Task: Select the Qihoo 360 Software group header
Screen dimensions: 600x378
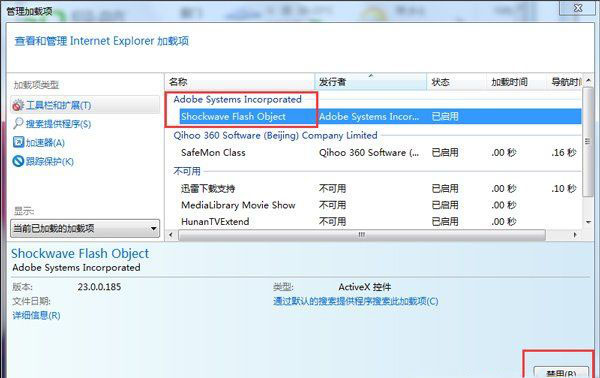Action: click(x=275, y=135)
